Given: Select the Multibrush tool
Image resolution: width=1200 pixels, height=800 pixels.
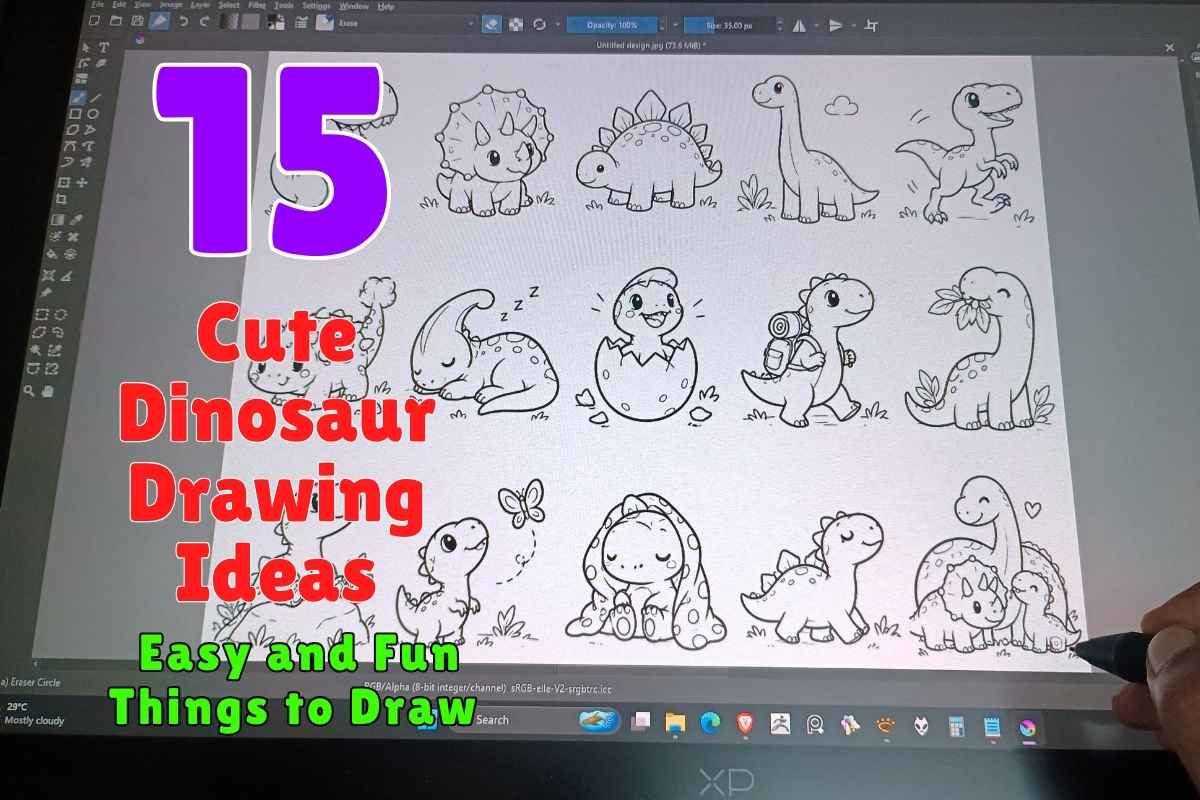Looking at the screenshot, I should click(x=86, y=162).
